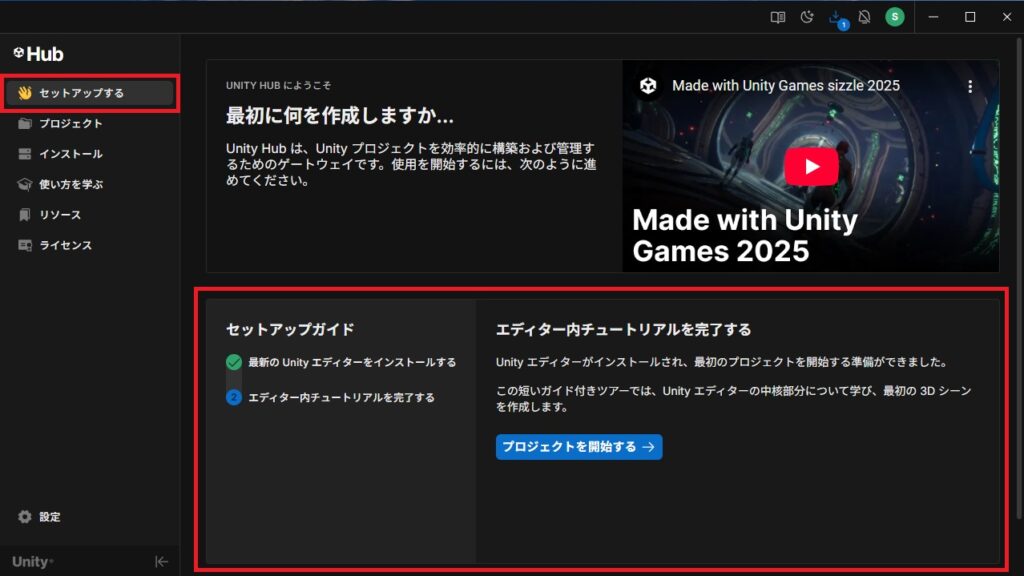This screenshot has height=576, width=1024.
Task: Toggle the dark mode moon icon
Action: pyautogui.click(x=807, y=18)
